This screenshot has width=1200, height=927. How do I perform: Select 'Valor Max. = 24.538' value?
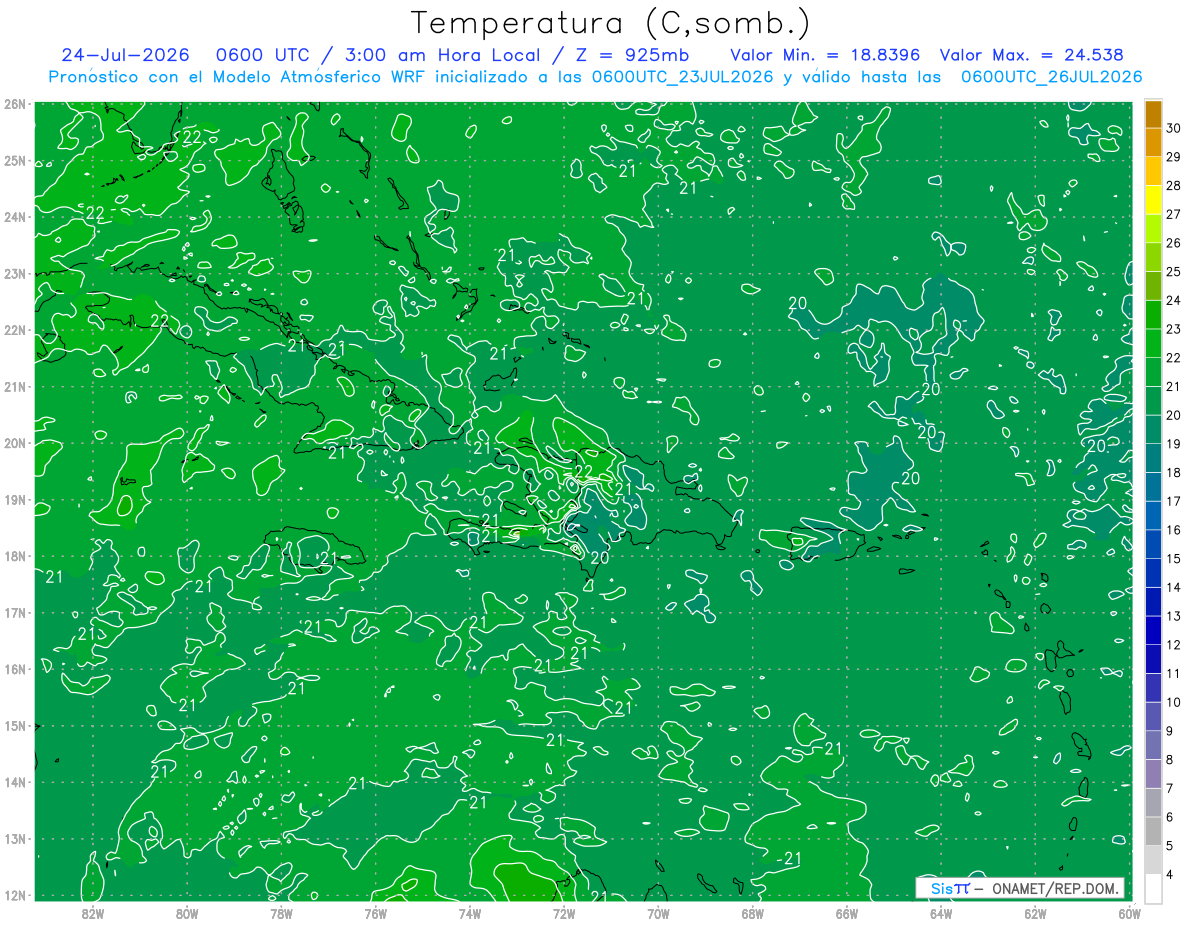click(1031, 55)
